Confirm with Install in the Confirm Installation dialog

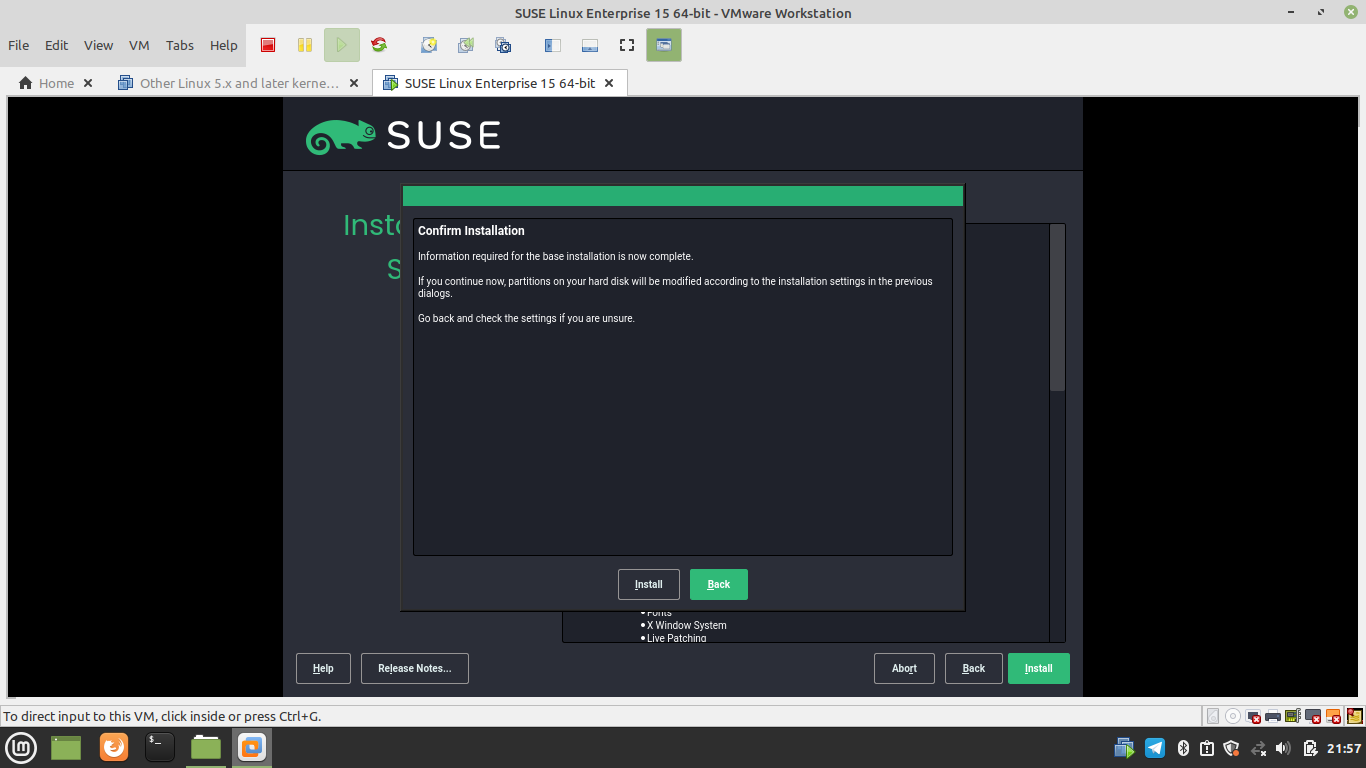(649, 584)
